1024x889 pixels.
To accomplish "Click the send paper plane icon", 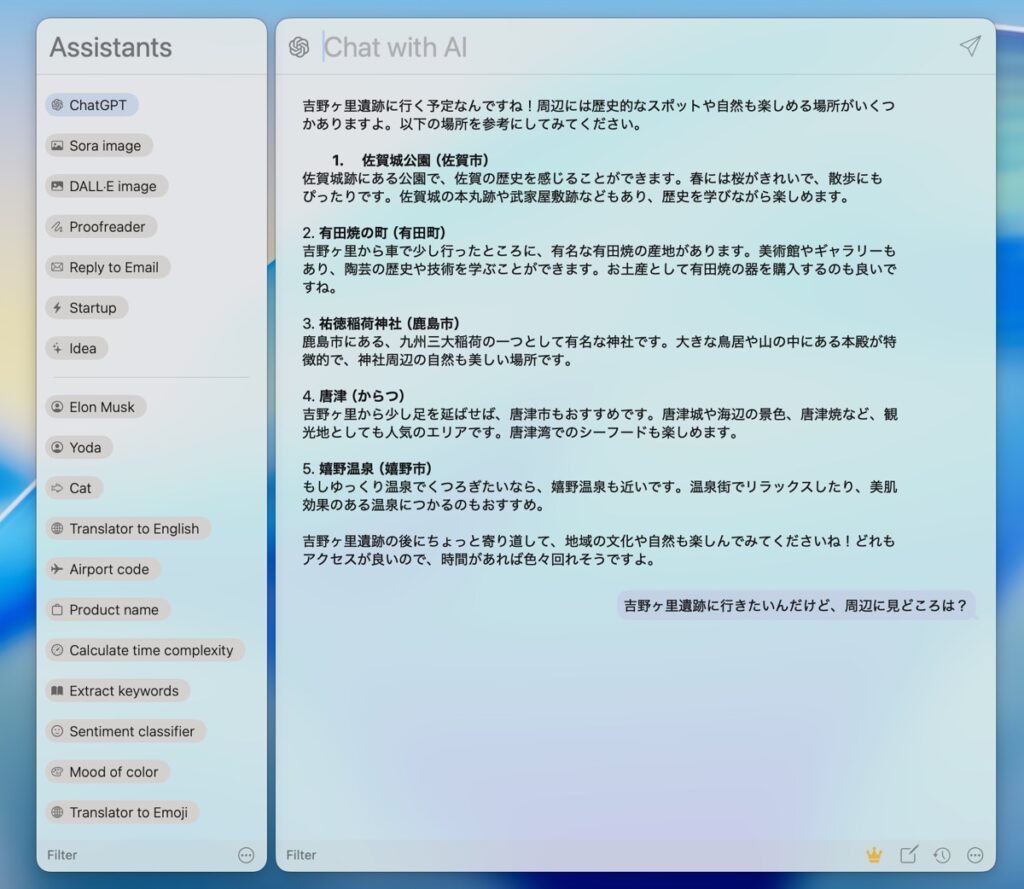I will tap(969, 47).
